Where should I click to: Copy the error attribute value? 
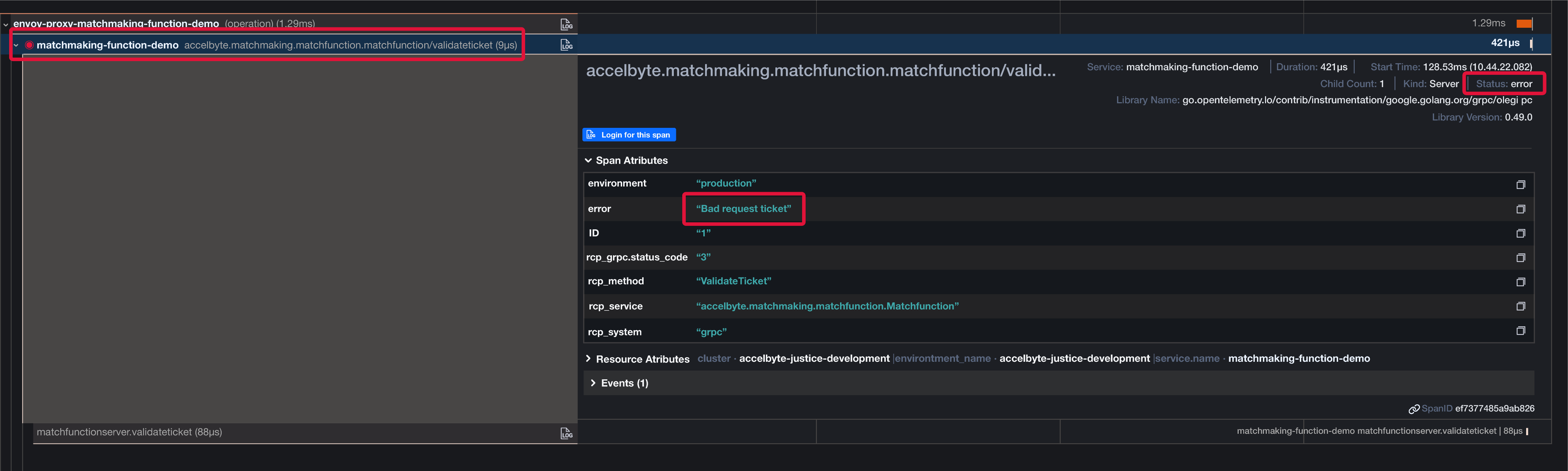1520,209
